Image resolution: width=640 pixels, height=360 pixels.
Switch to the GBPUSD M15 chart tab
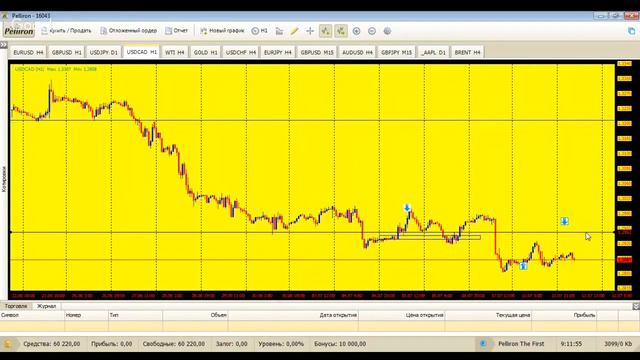click(317, 53)
